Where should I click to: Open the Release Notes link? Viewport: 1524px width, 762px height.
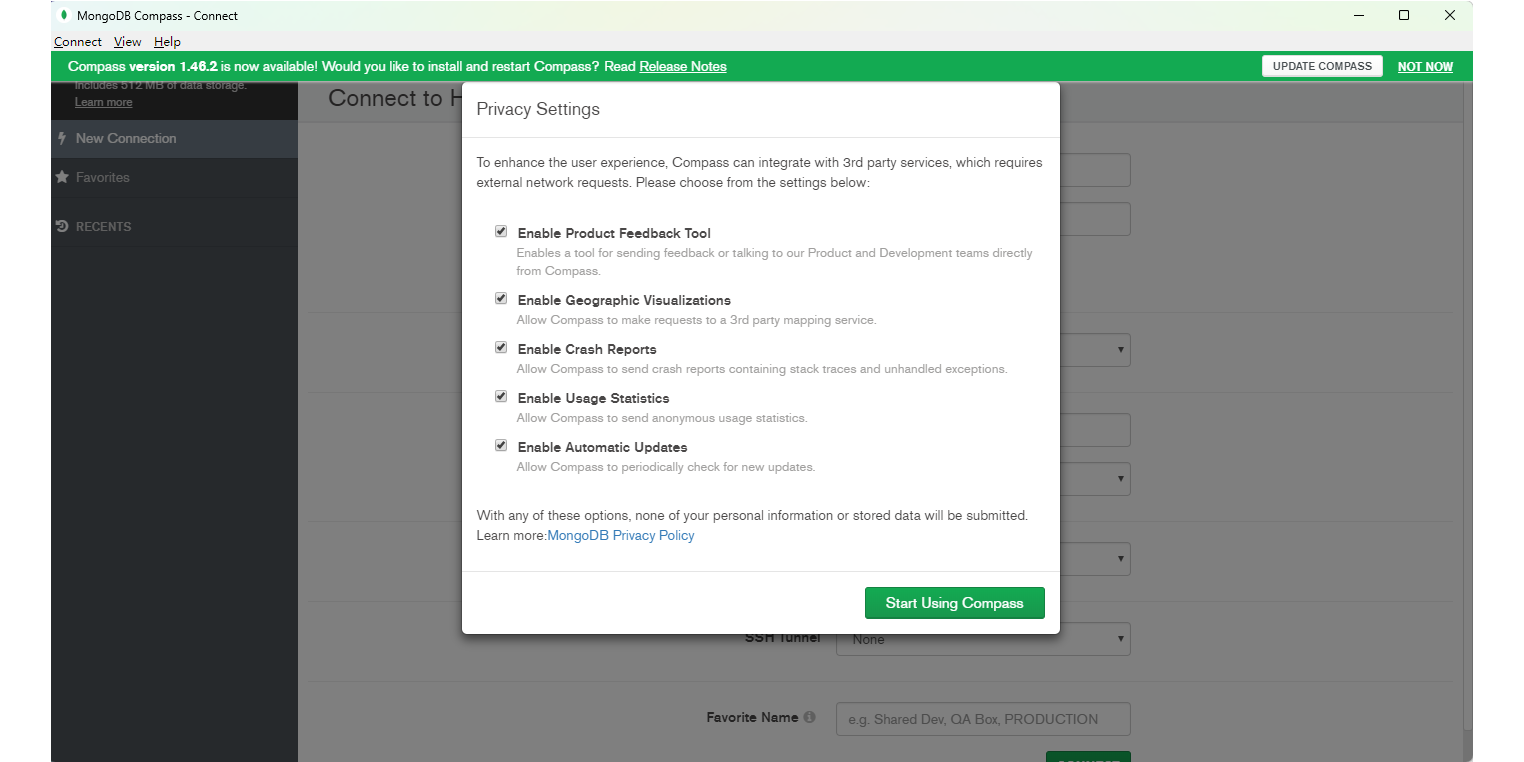click(x=682, y=67)
